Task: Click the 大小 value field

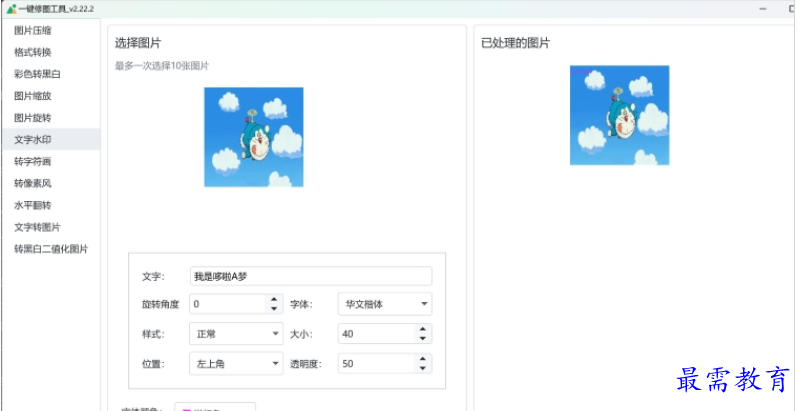Action: (x=376, y=334)
